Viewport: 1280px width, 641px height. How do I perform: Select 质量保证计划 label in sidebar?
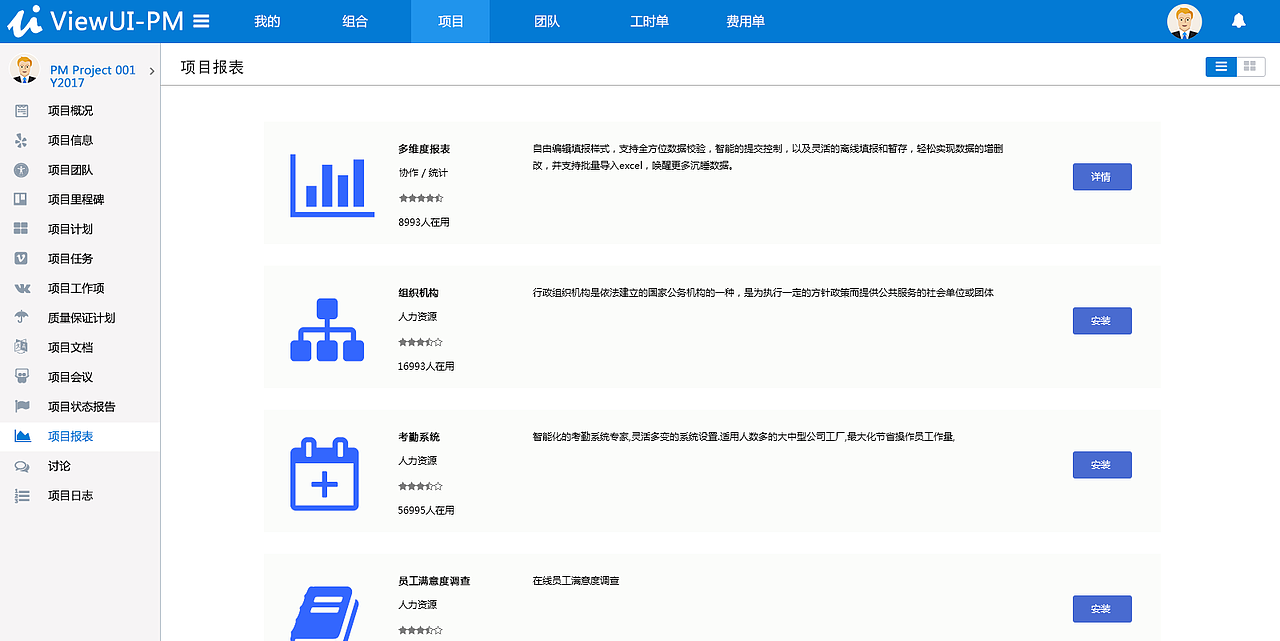coord(82,317)
